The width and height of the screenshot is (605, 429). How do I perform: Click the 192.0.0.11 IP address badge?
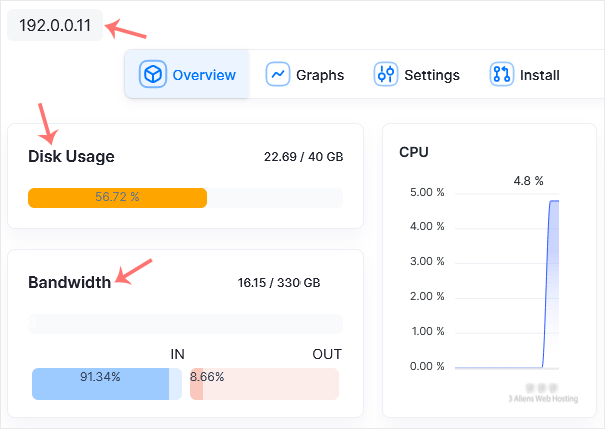(x=55, y=25)
